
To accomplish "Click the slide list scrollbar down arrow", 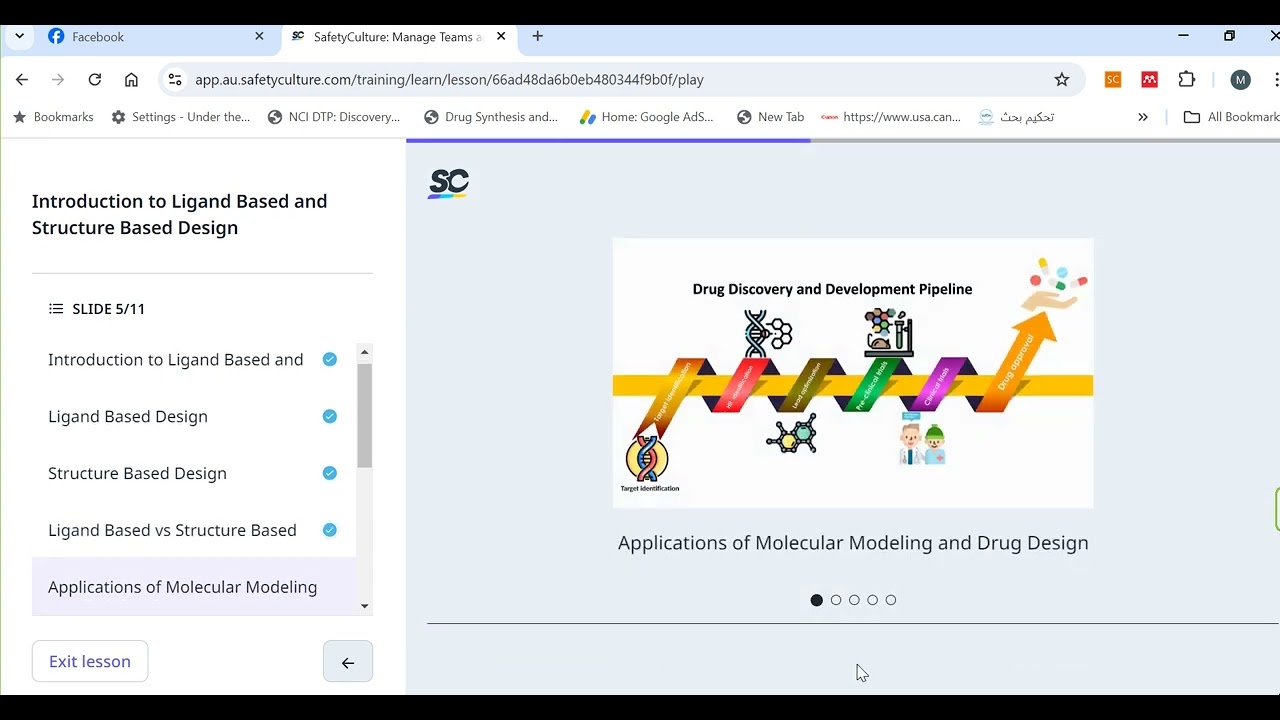I will click(x=364, y=606).
